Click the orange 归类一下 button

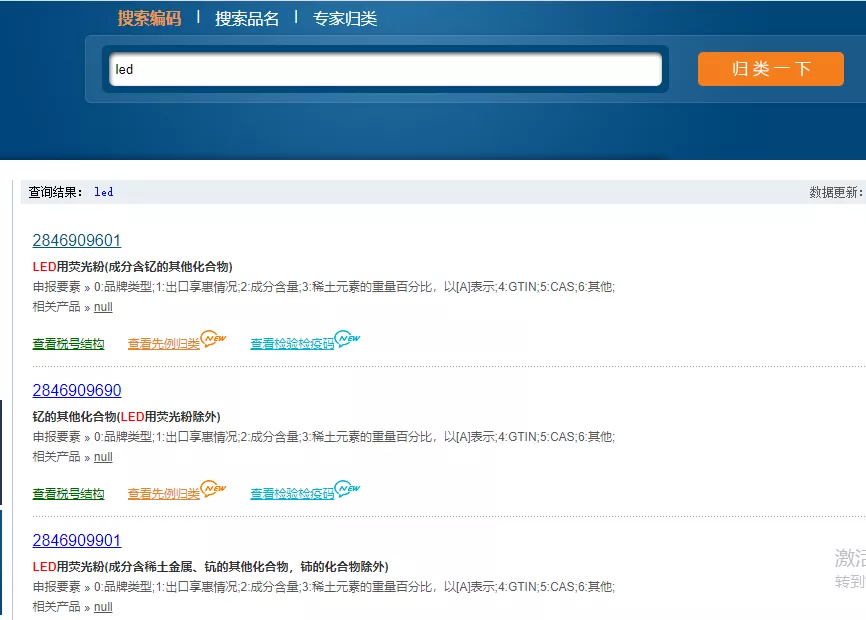click(x=770, y=69)
